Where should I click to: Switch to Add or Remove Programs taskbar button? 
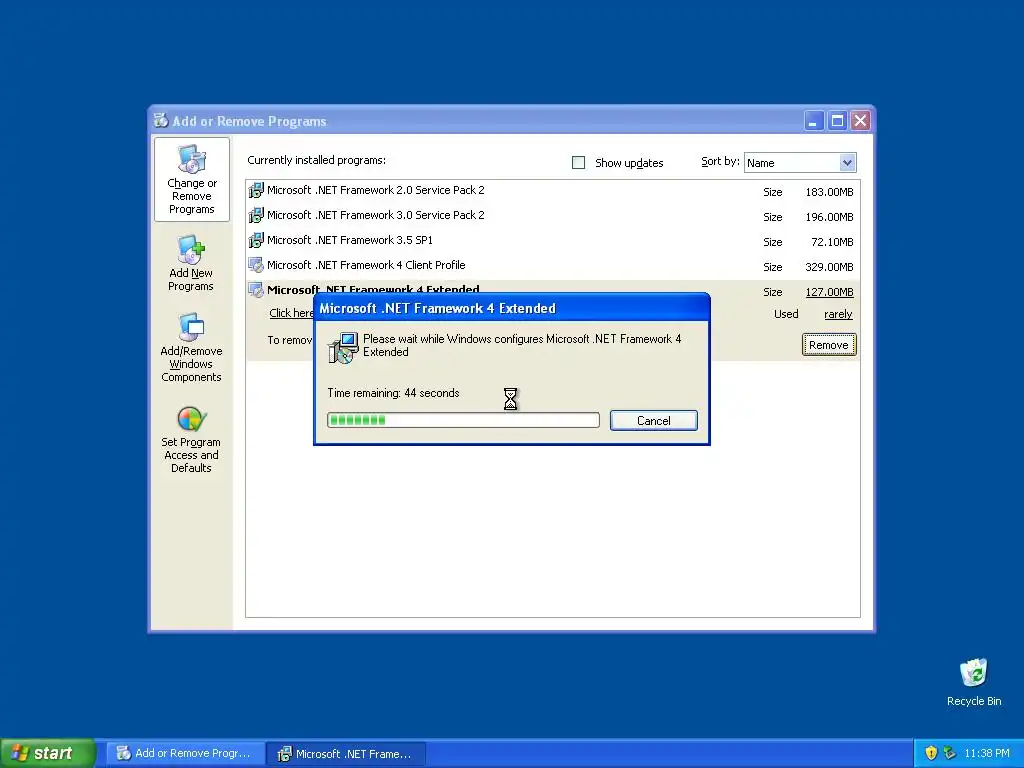(x=185, y=754)
